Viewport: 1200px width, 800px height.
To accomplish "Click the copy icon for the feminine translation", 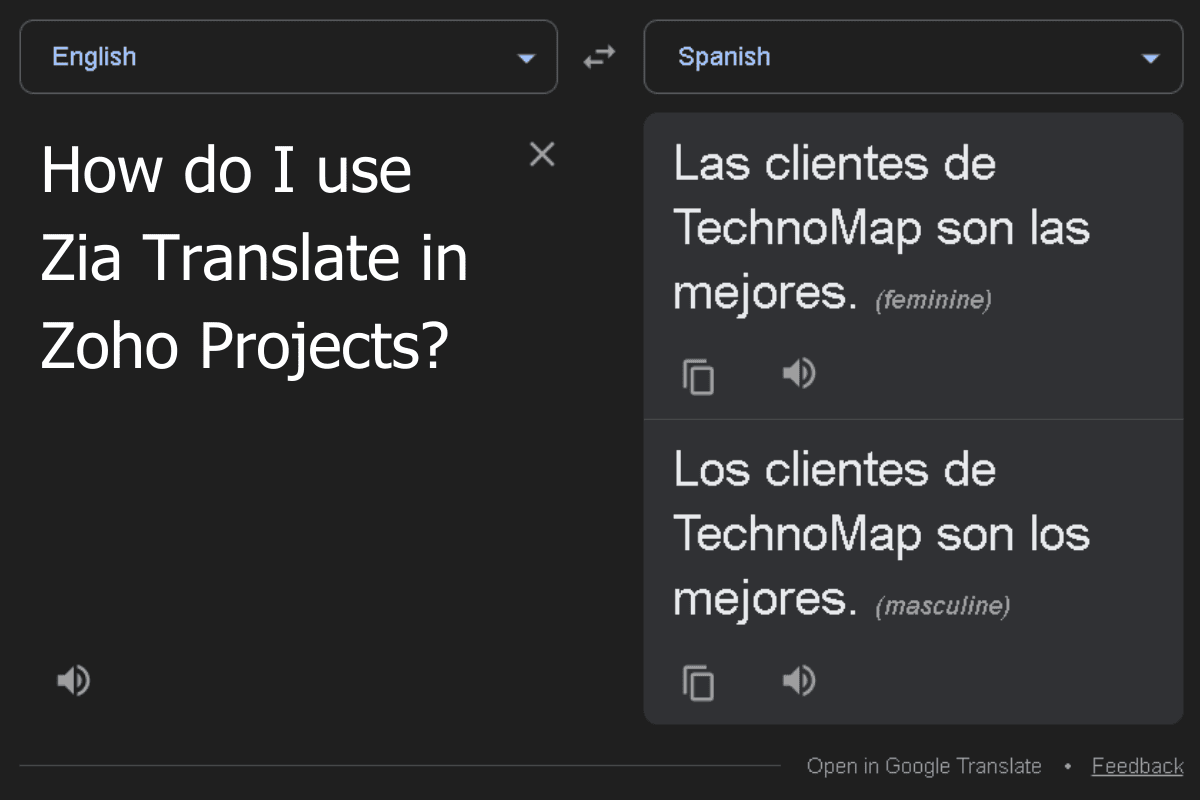I will pos(698,376).
